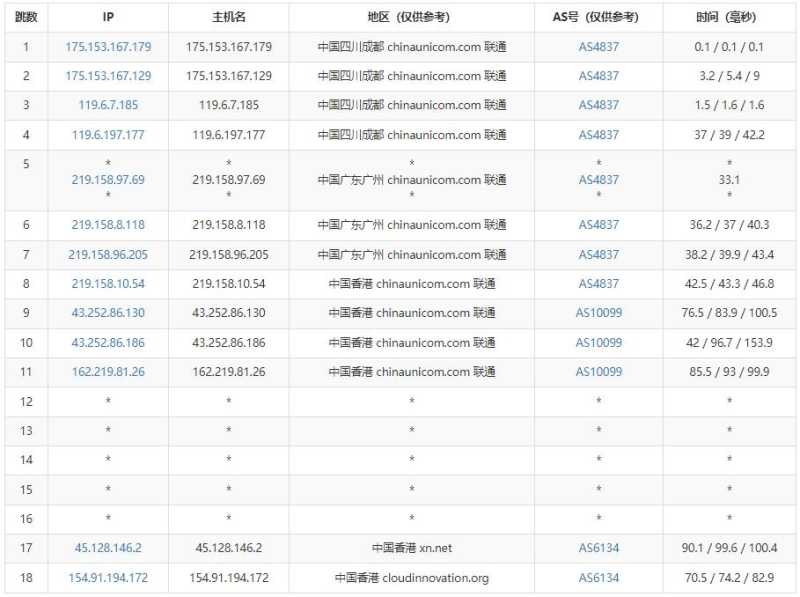Select hostname cell 43.252.86.130
The image size is (800, 597).
click(229, 313)
